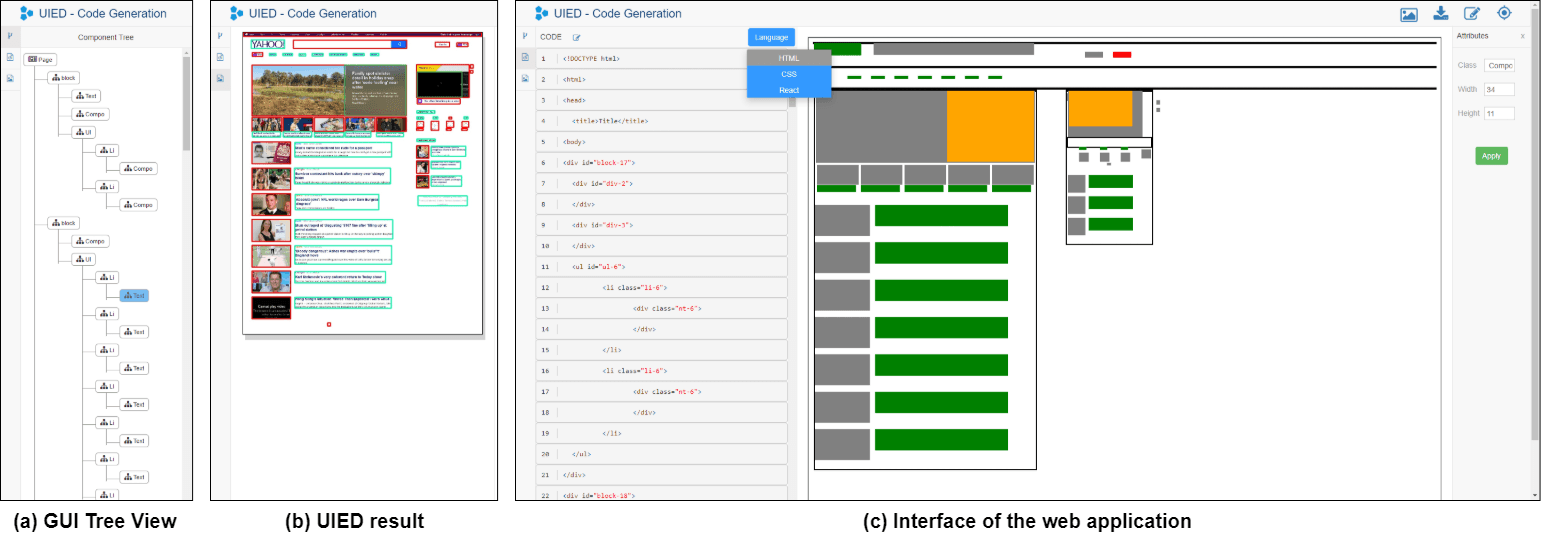
Task: Click the image icon in the top-right toolbar
Action: (1409, 14)
